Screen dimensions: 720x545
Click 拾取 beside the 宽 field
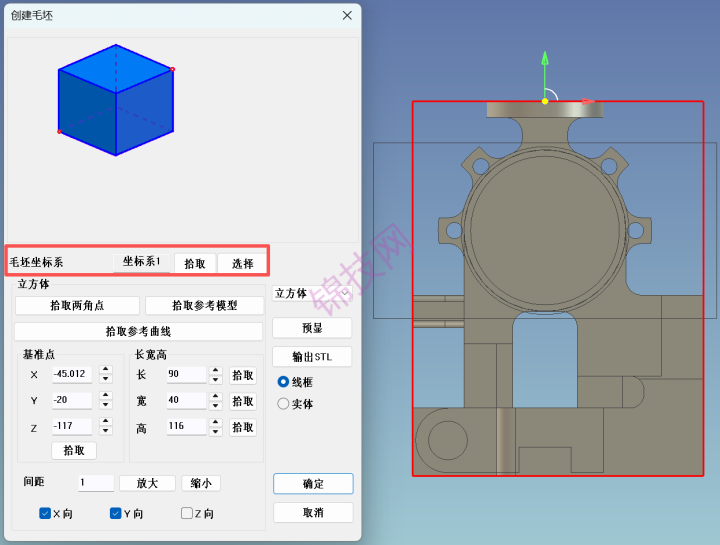click(243, 401)
